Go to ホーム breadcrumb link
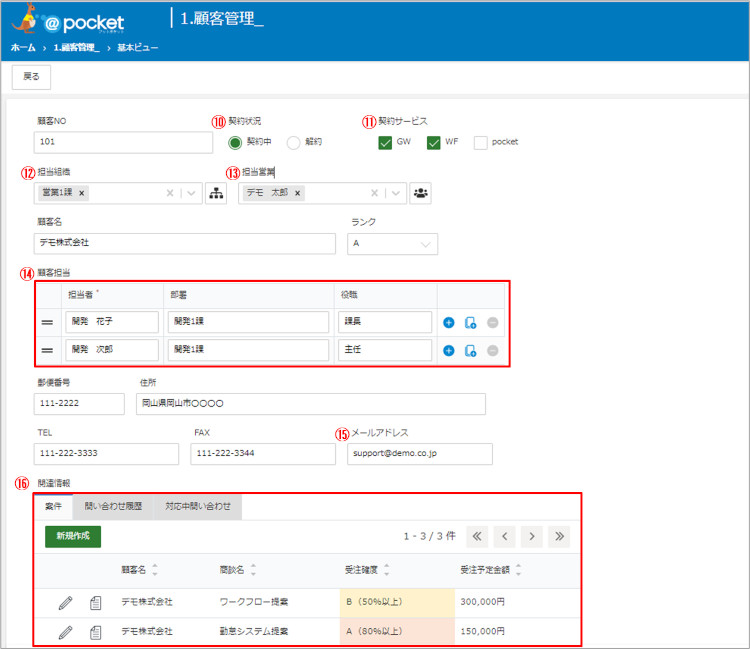 click(x=23, y=47)
